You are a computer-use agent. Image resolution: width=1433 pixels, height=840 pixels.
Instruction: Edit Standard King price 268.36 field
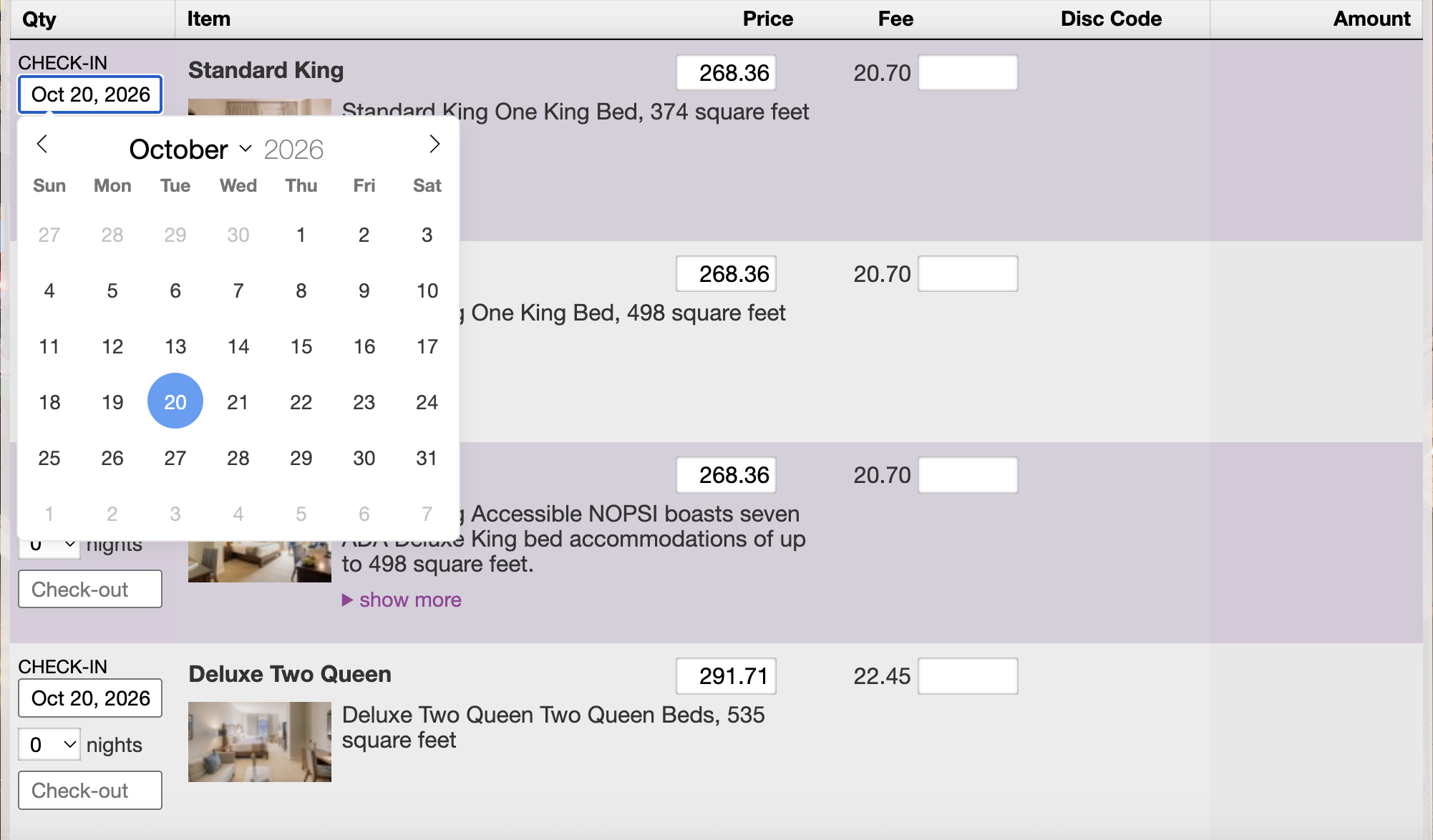point(726,73)
